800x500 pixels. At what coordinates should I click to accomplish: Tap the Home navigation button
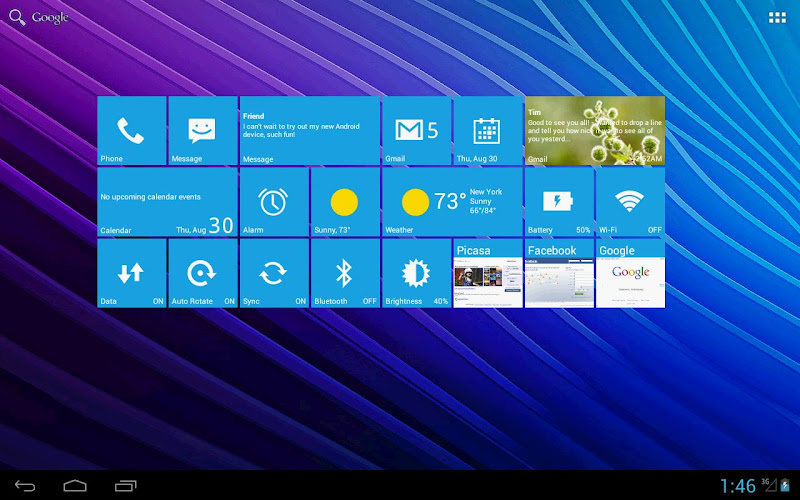pyautogui.click(x=75, y=486)
